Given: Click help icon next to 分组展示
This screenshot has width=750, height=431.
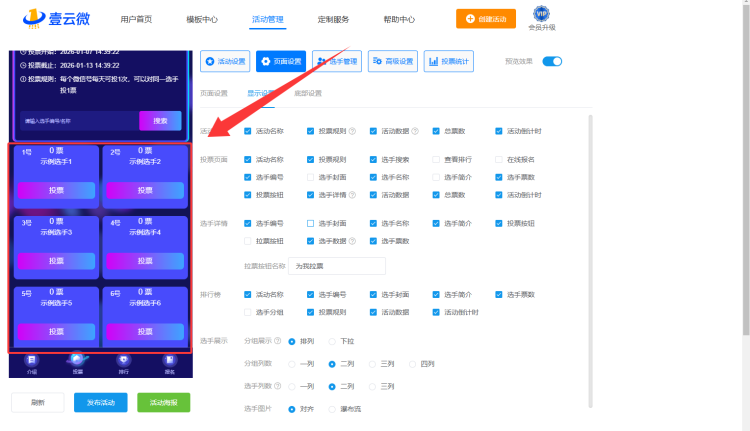Looking at the screenshot, I should [277, 341].
